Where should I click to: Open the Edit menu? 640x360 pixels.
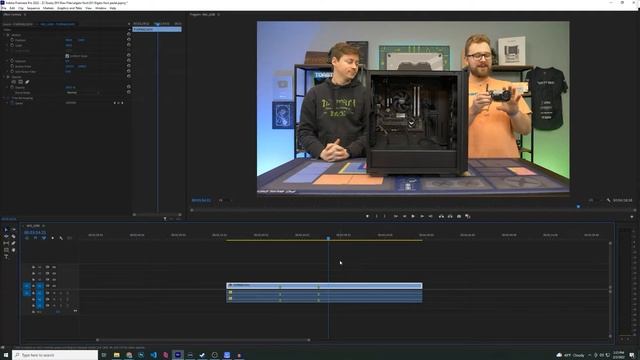[x=12, y=8]
